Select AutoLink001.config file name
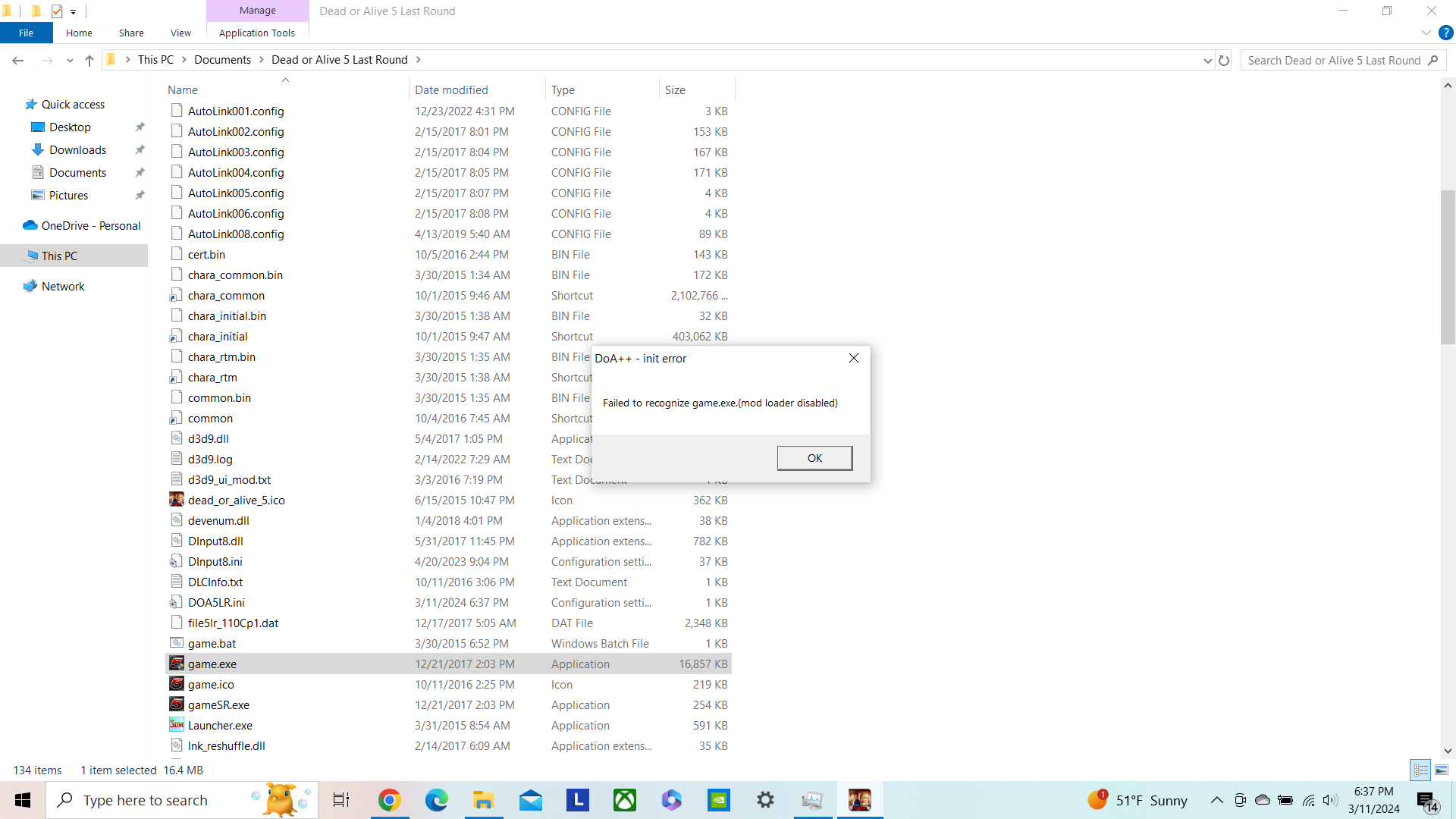This screenshot has width=1456, height=819. coord(236,111)
